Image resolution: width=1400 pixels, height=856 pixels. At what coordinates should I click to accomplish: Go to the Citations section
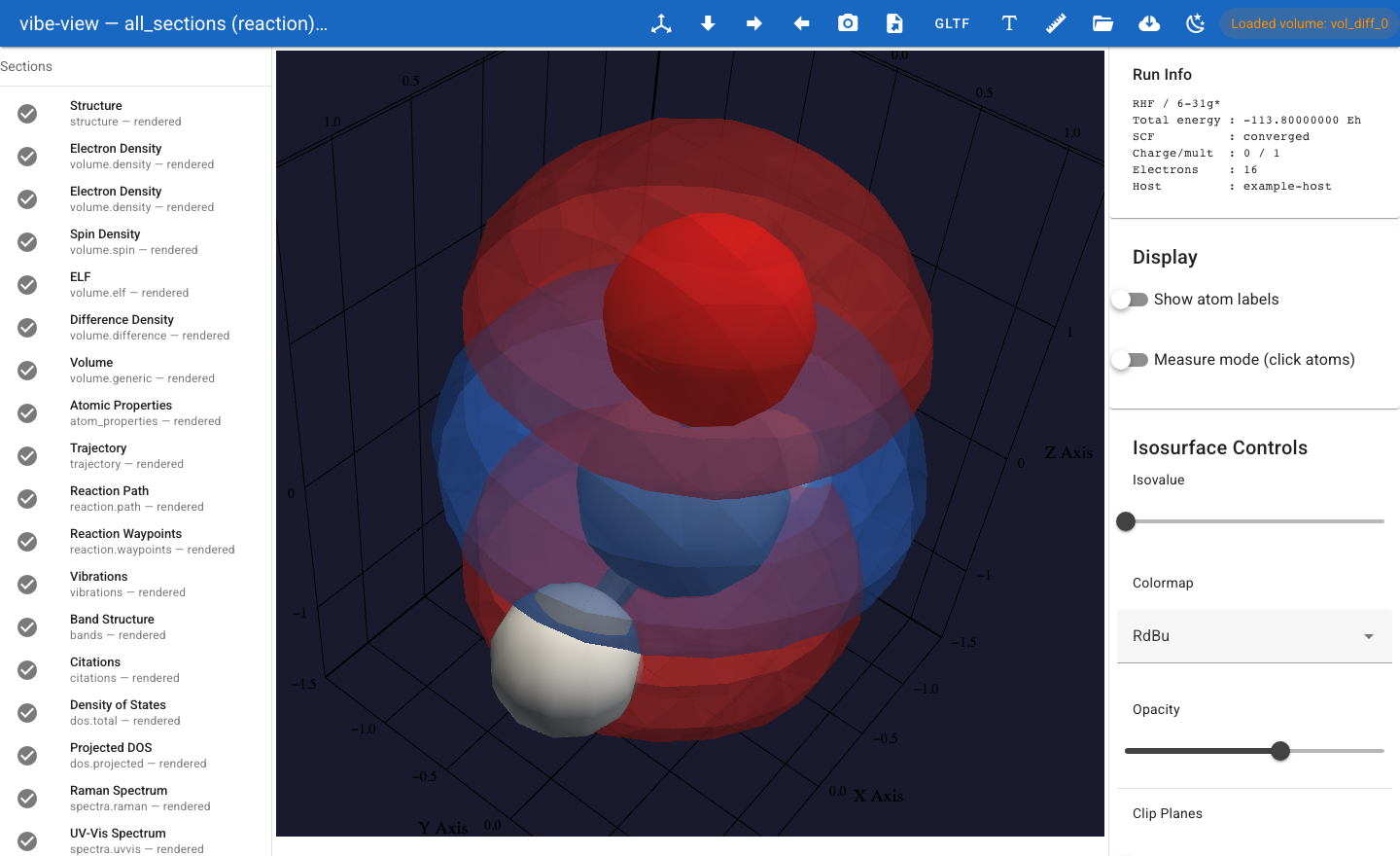tap(135, 670)
